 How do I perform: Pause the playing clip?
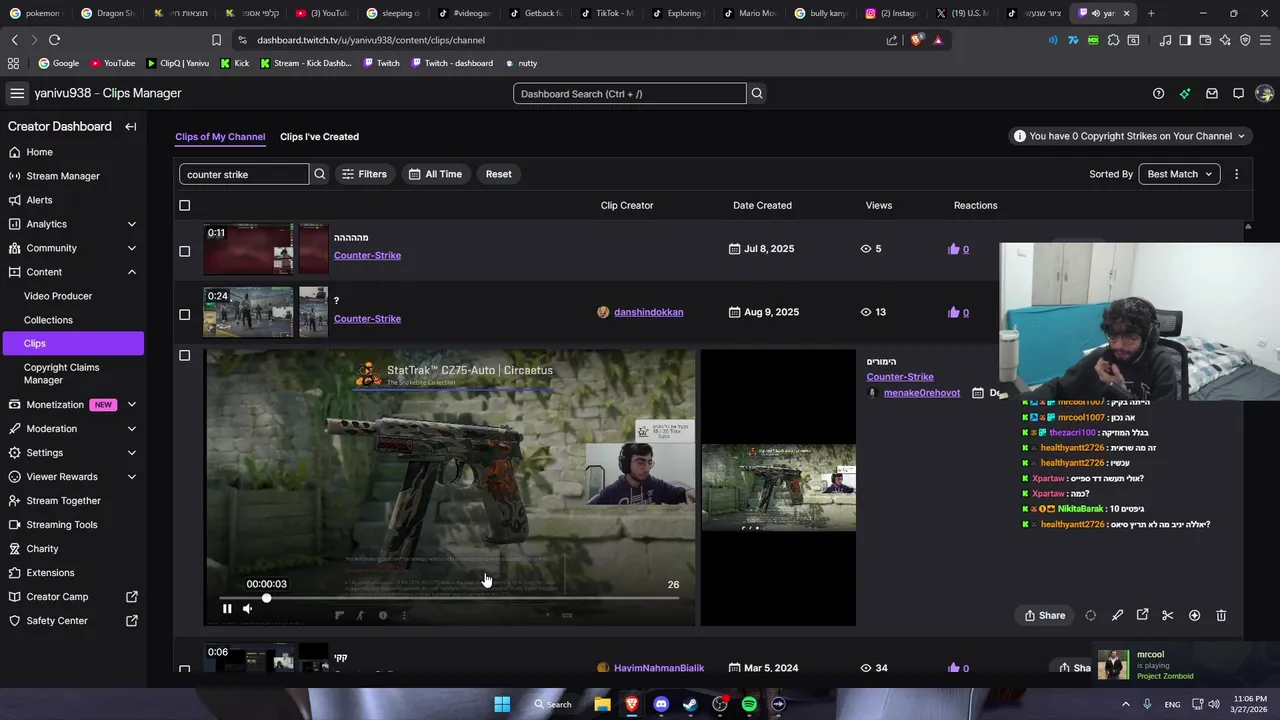[x=227, y=608]
